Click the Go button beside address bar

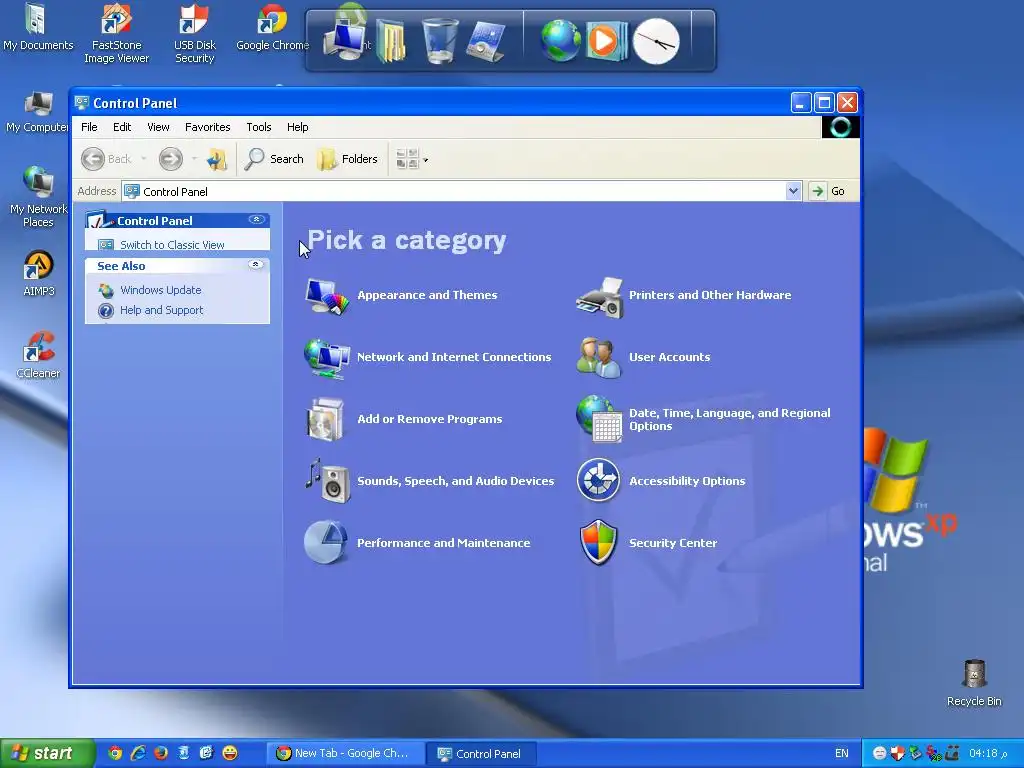(x=828, y=191)
